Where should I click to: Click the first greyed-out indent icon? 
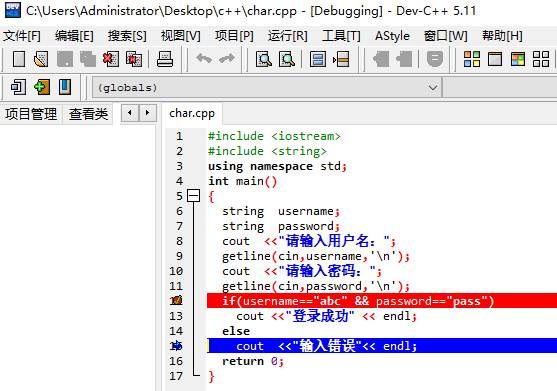(x=381, y=59)
